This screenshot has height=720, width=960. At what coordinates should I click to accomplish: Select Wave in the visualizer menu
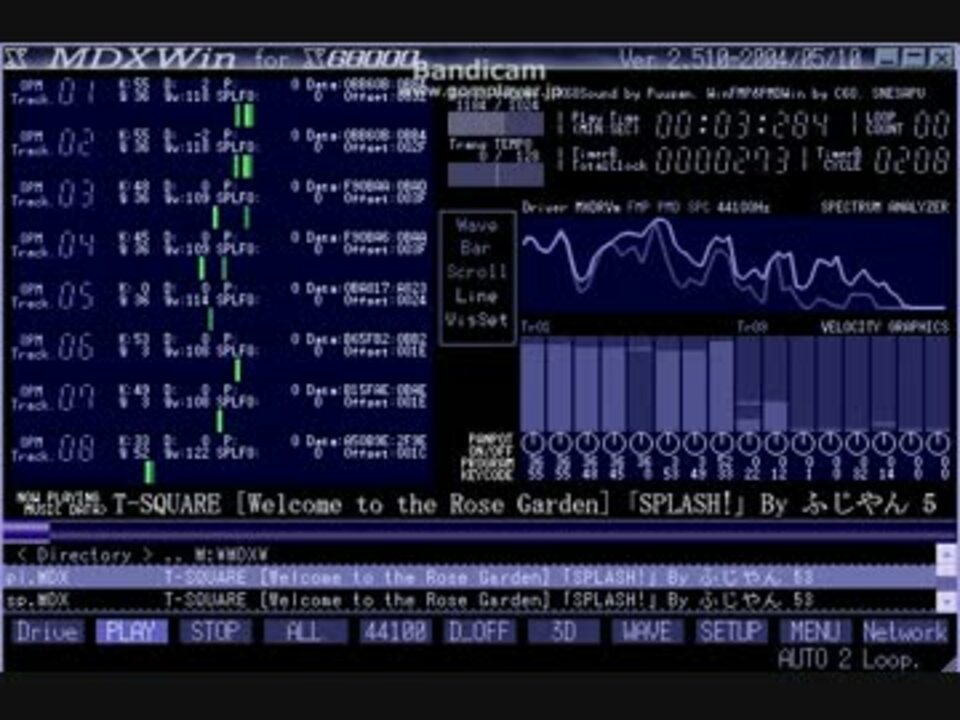(x=477, y=225)
